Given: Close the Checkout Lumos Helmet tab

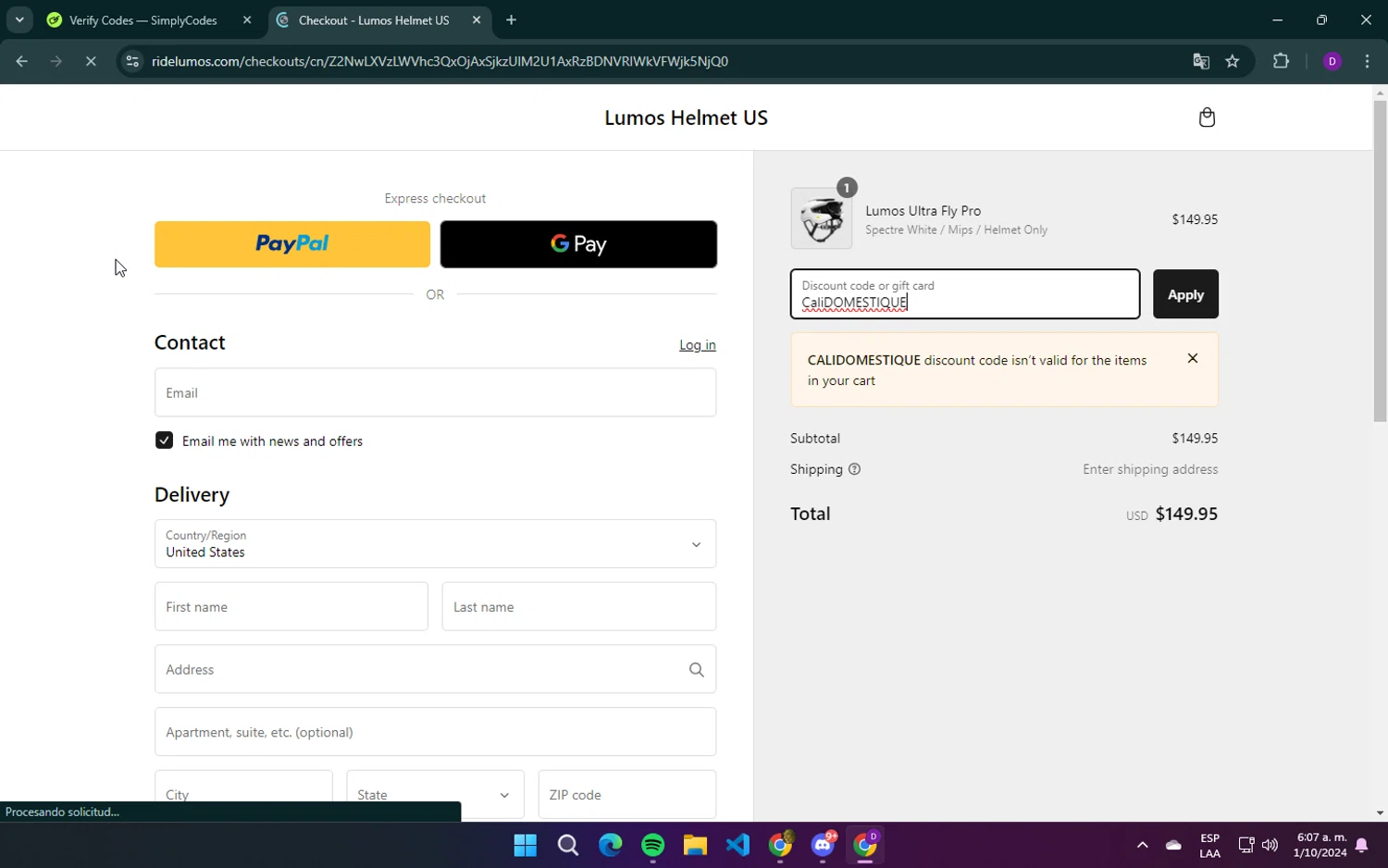Looking at the screenshot, I should [x=477, y=19].
